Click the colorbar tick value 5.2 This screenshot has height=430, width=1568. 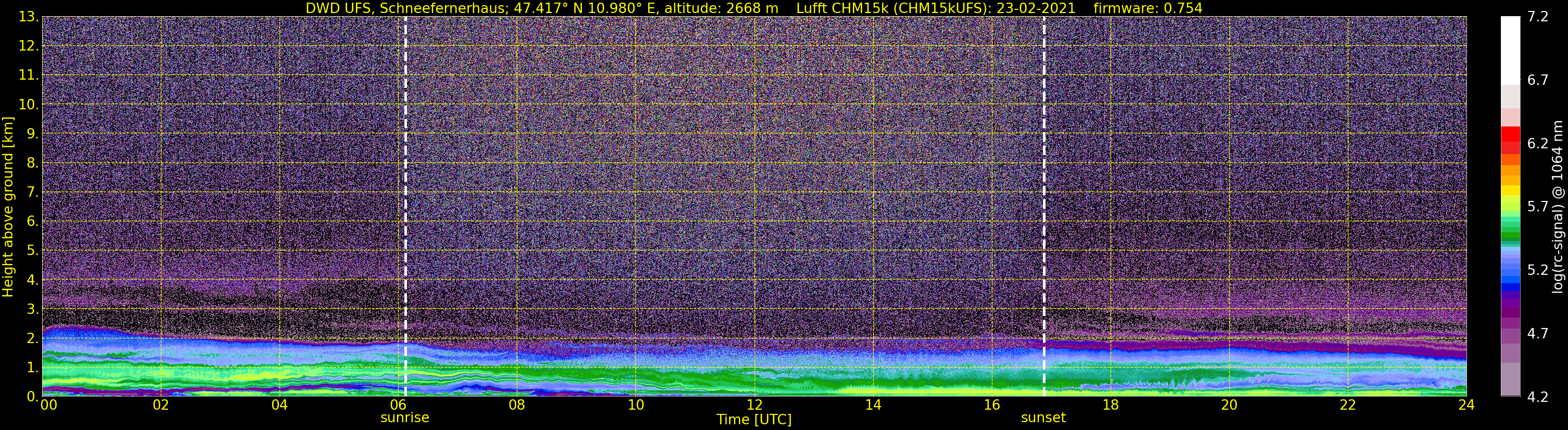(1538, 270)
